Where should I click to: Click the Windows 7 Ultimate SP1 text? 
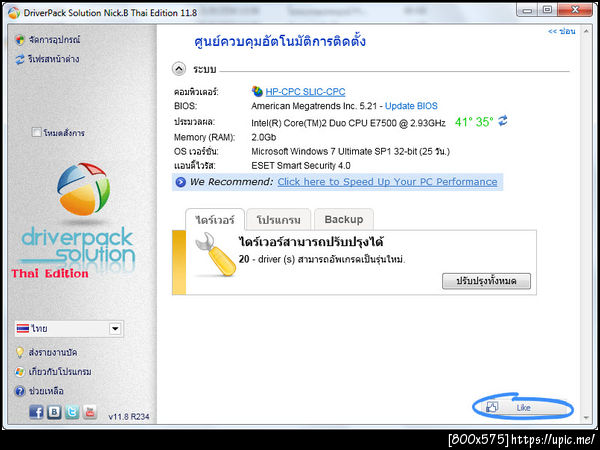[351, 152]
